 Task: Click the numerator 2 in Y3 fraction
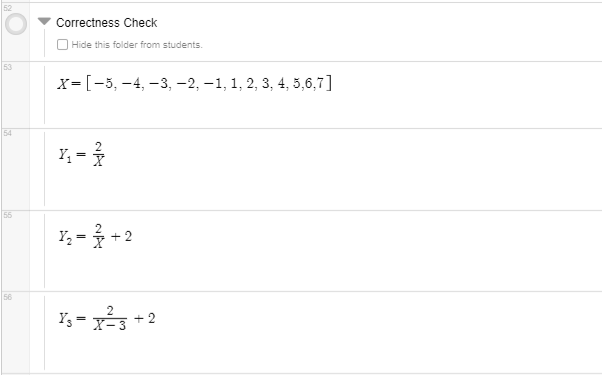point(110,311)
